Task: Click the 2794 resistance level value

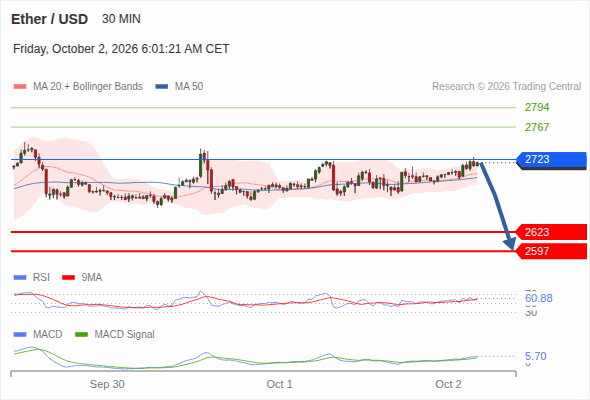Action: click(537, 107)
